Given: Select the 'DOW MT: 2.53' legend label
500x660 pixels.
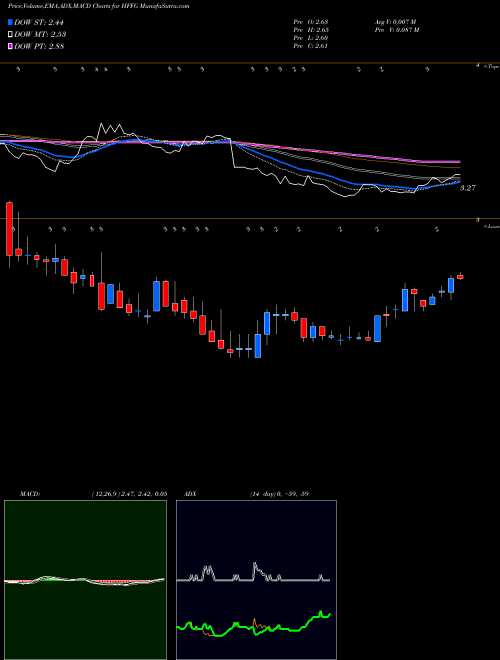Looking at the screenshot, I should click(40, 34).
